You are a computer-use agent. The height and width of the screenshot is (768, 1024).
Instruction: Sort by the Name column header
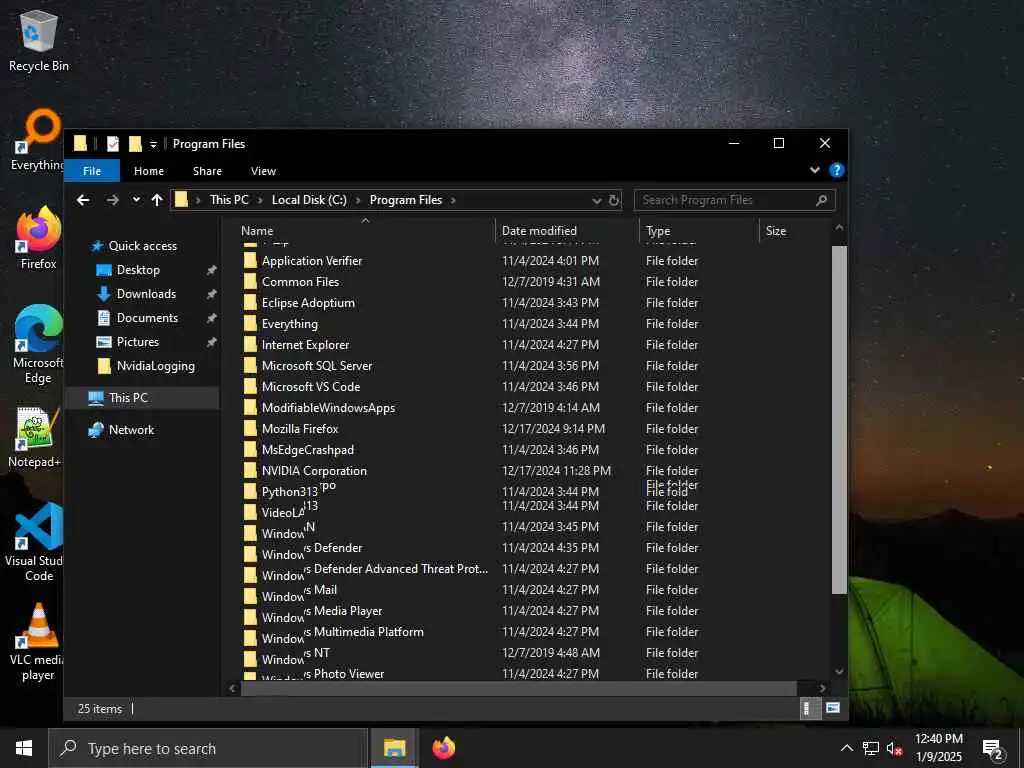click(x=365, y=231)
